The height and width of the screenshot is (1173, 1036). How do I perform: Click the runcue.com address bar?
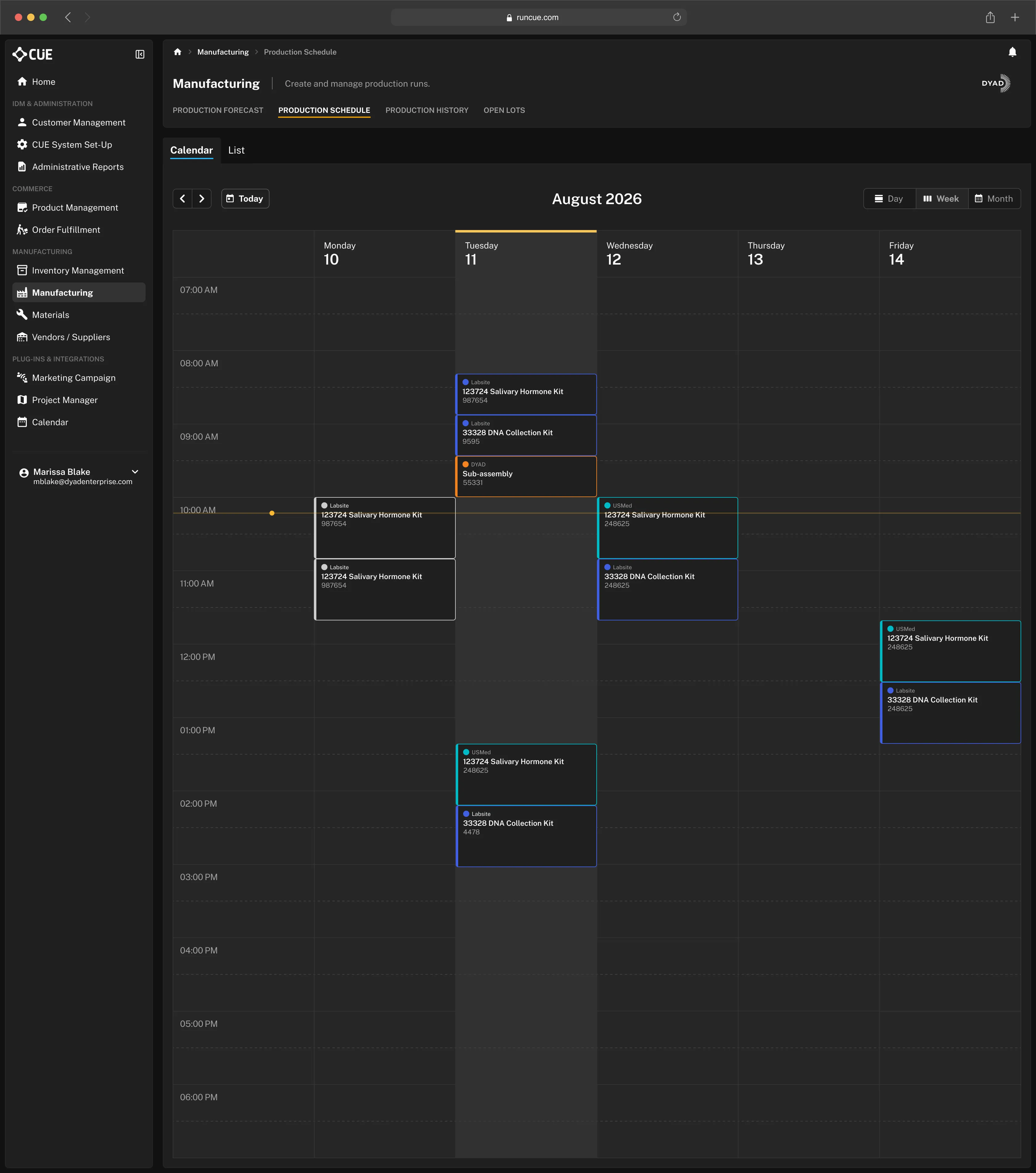pos(538,17)
